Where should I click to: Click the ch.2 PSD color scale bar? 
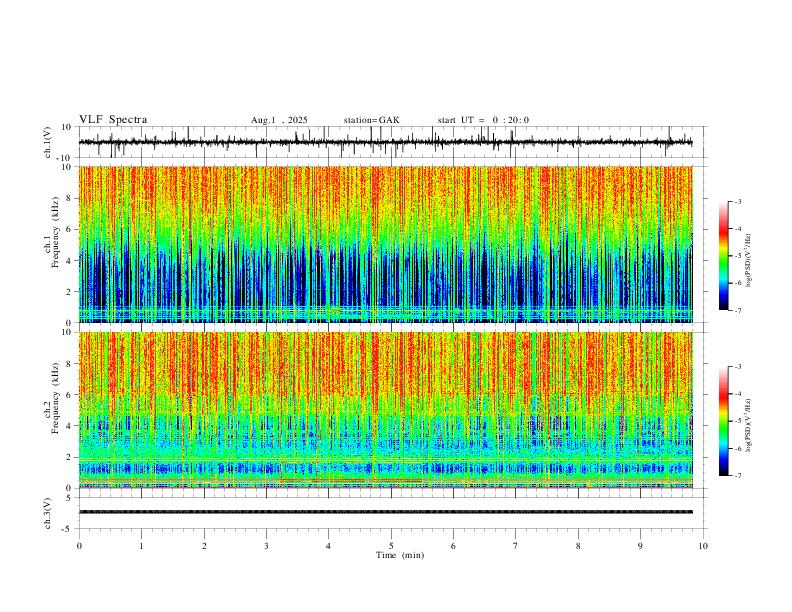tap(724, 421)
